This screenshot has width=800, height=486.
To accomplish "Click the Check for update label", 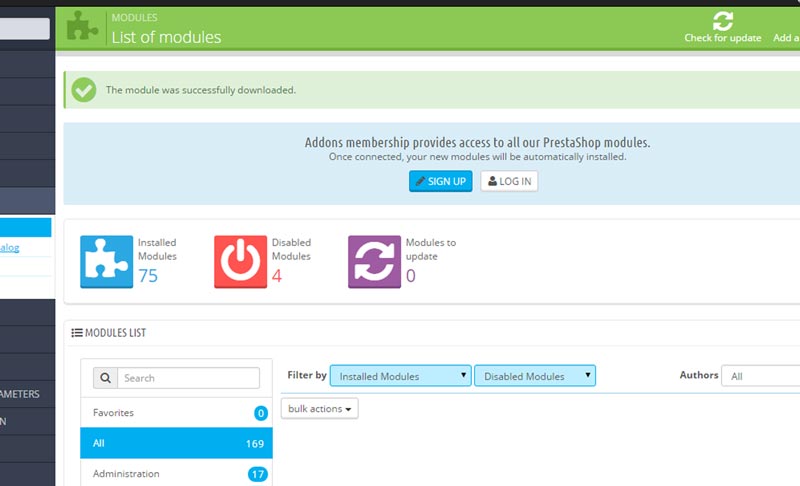I will (x=723, y=38).
